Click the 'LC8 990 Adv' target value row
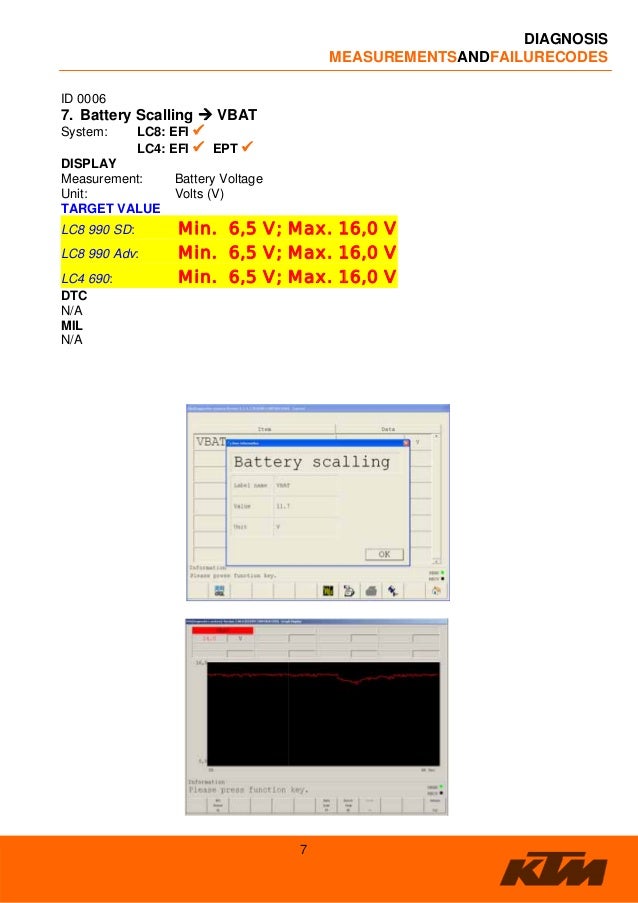 pyautogui.click(x=229, y=253)
